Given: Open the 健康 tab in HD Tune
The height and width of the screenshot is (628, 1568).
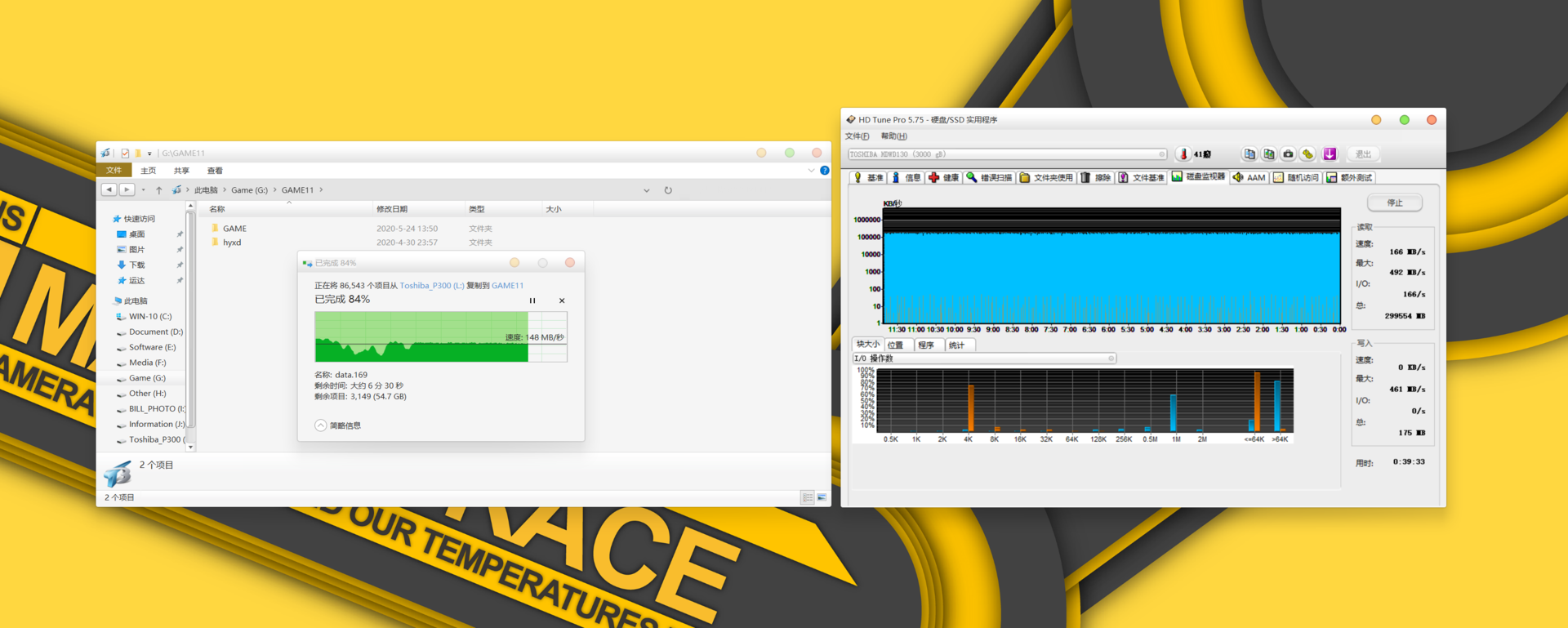Looking at the screenshot, I should [x=943, y=177].
